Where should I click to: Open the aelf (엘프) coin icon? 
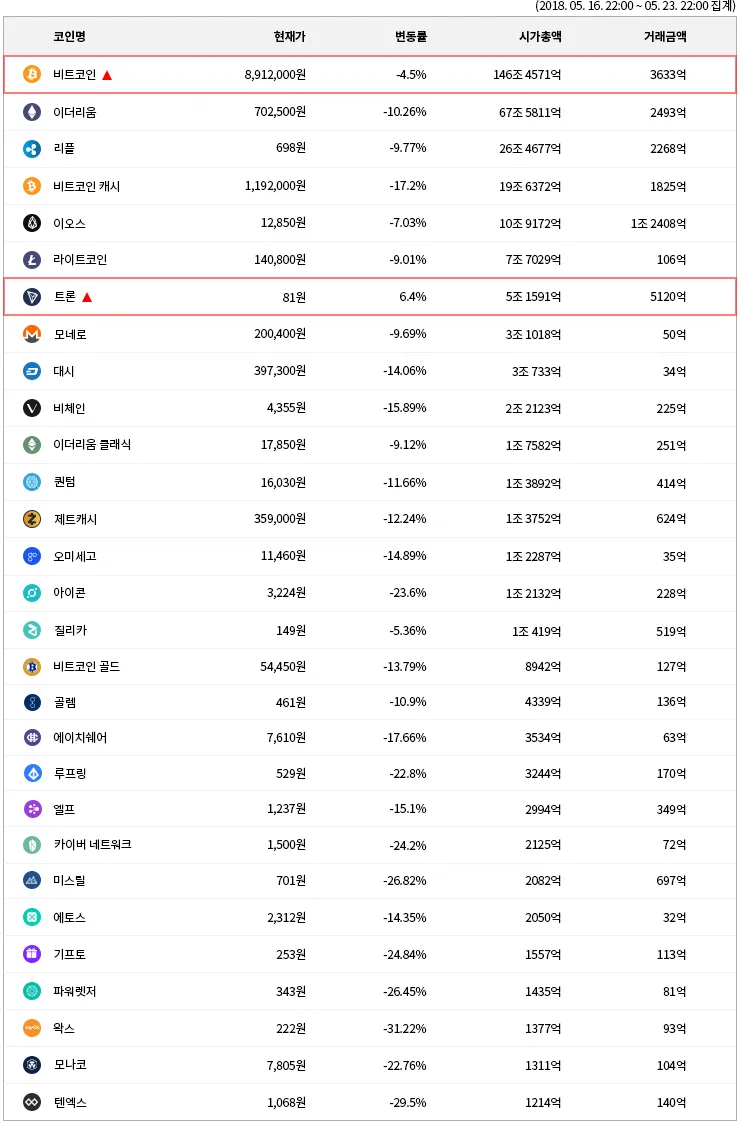(x=32, y=809)
